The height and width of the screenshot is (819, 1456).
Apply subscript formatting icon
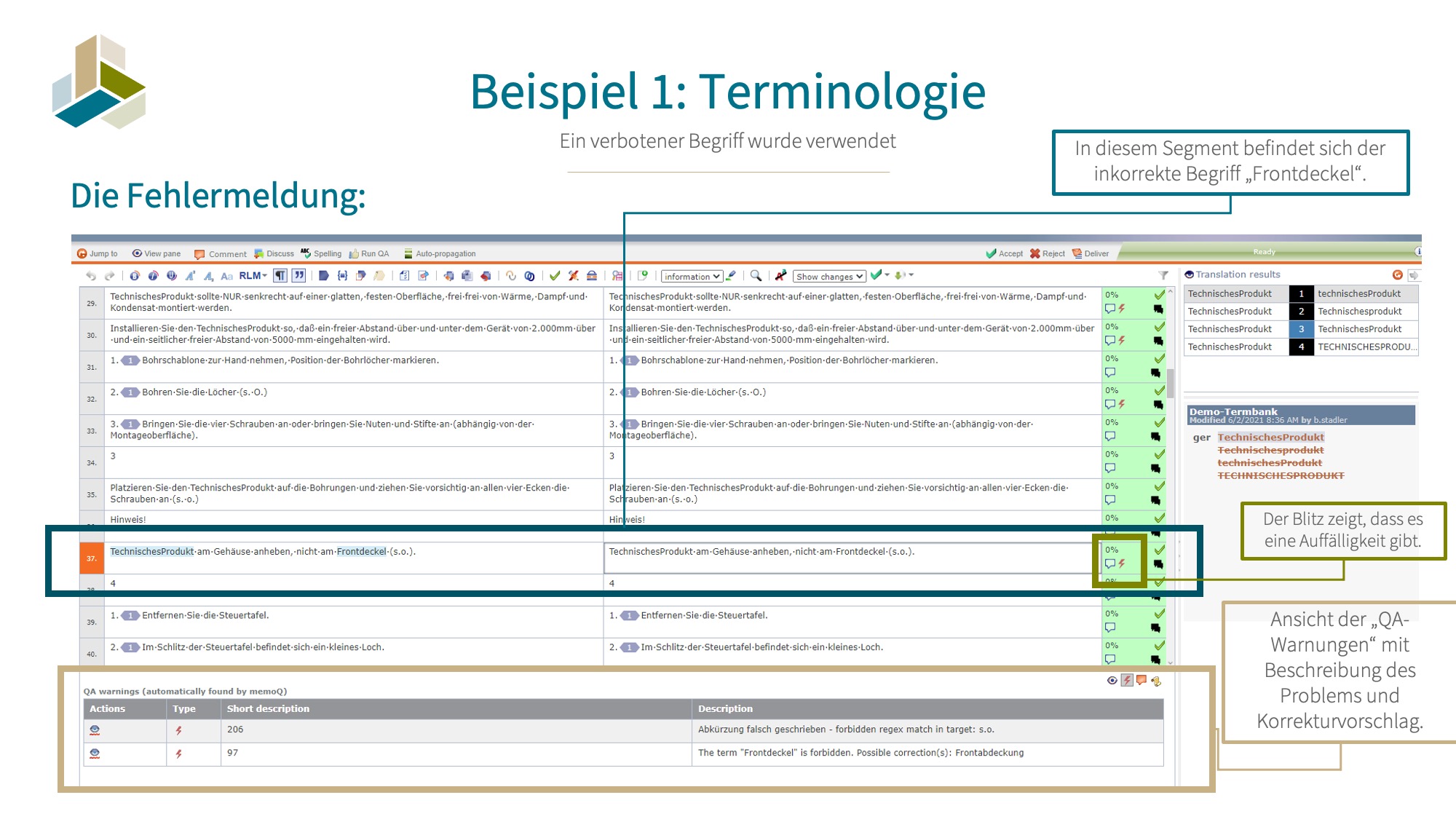tap(208, 276)
